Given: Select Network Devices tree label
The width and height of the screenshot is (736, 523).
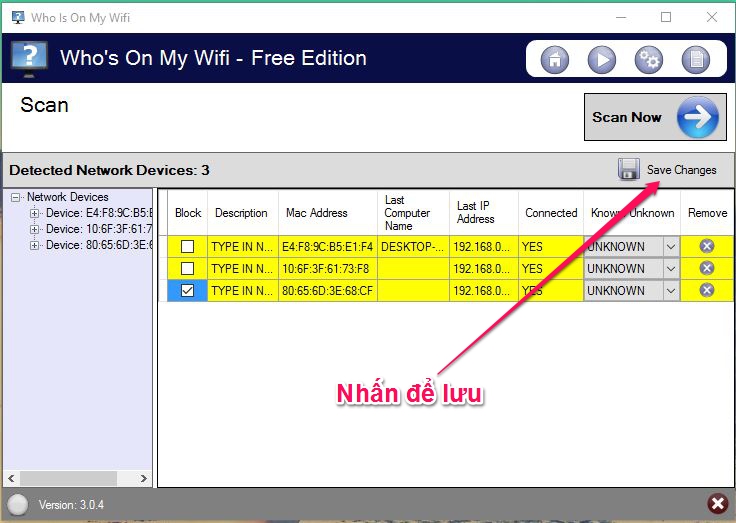Looking at the screenshot, I should [x=68, y=197].
